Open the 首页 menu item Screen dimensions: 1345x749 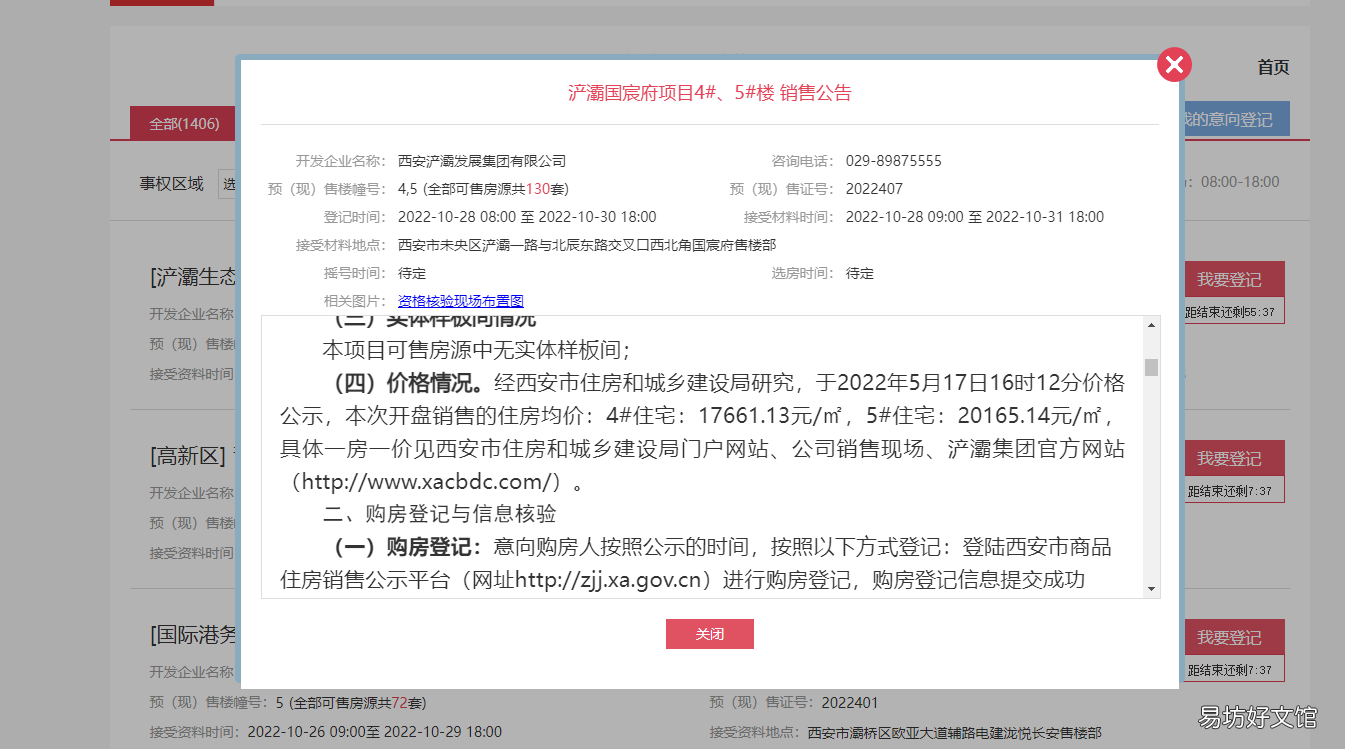(1273, 67)
